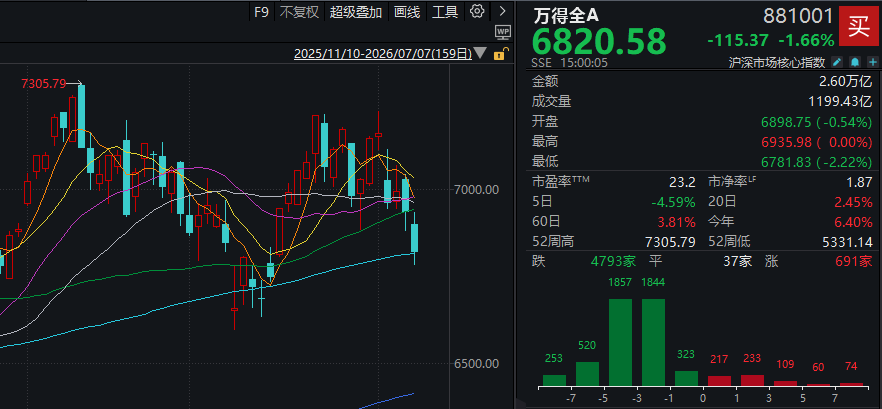Viewport: 882px width, 409px height.
Task: Open the chart settings gear icon
Action: click(x=477, y=11)
